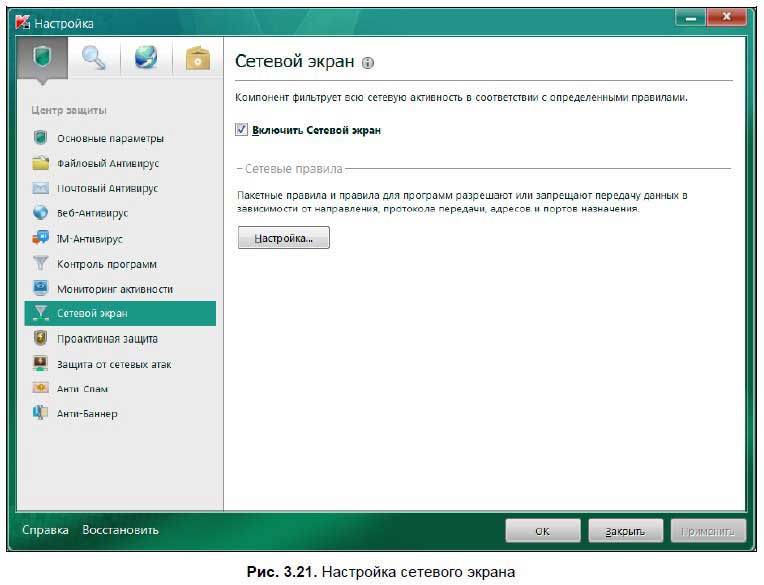Click the Основные параметры shield icon
Image resolution: width=764 pixels, height=585 pixels.
(40, 138)
